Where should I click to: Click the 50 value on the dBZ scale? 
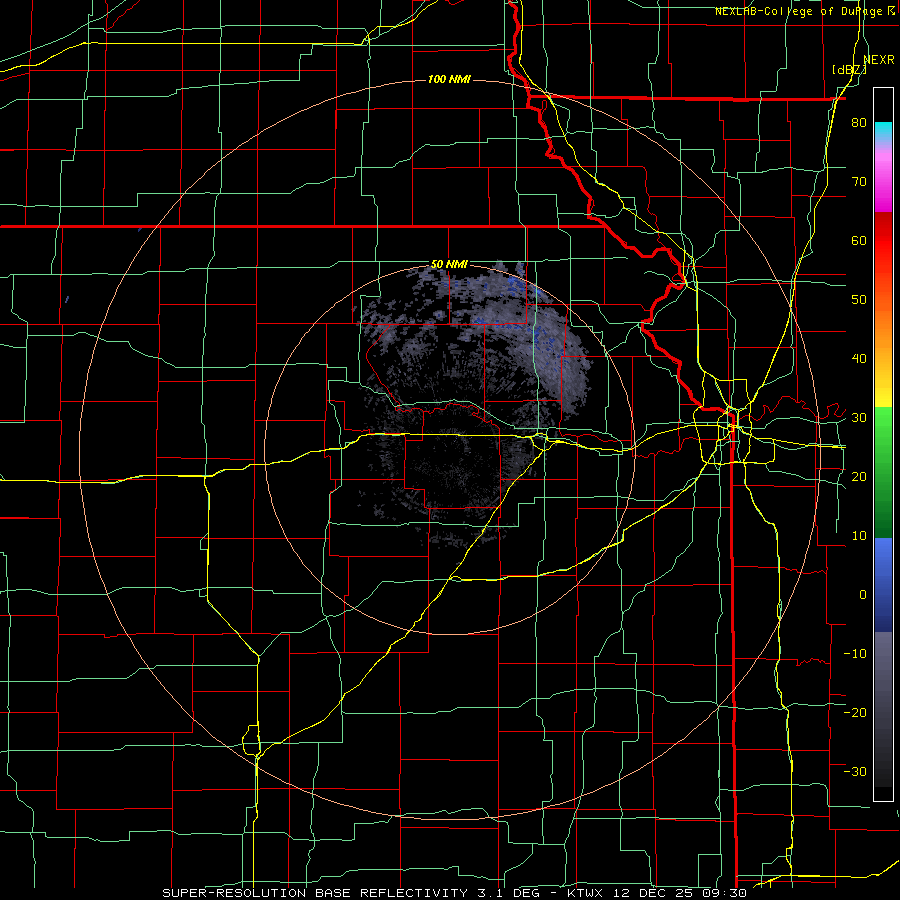[859, 300]
